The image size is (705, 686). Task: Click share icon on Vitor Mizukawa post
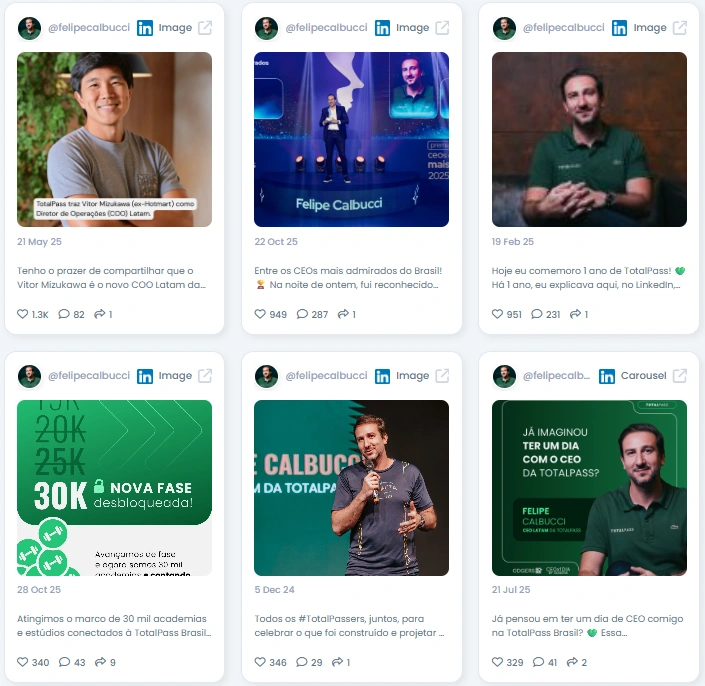[99, 314]
